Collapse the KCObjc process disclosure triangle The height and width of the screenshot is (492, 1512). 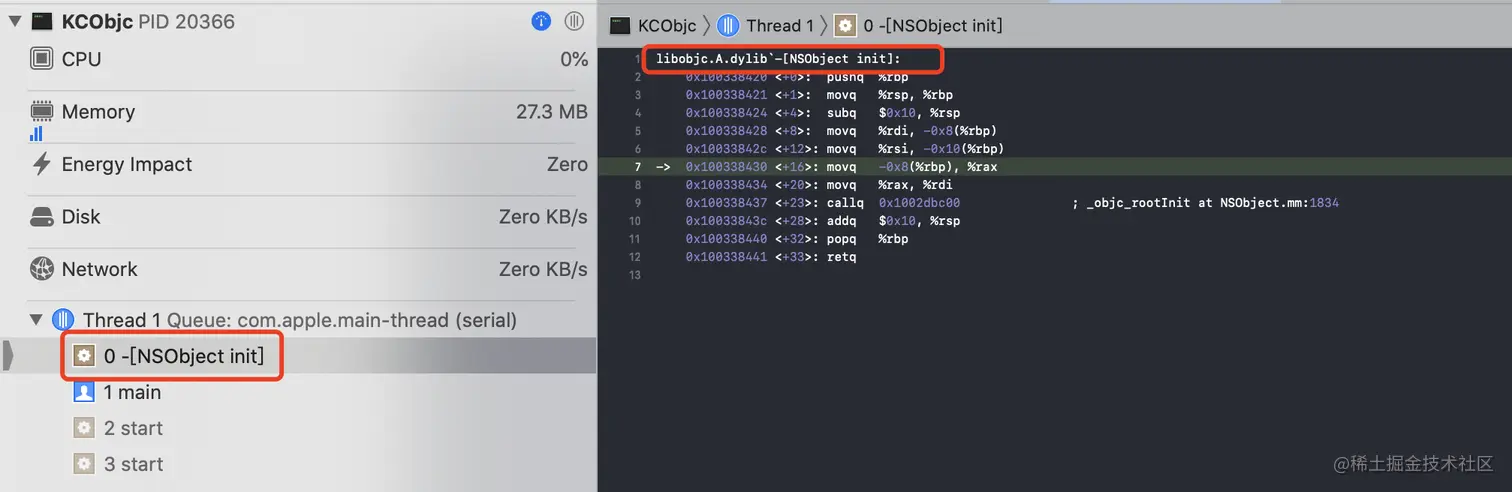click(14, 21)
